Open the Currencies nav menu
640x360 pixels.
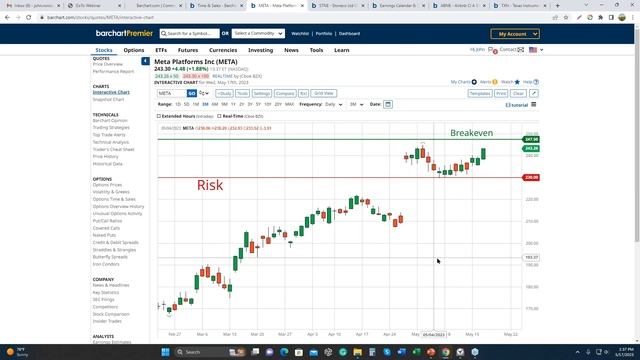coord(223,50)
